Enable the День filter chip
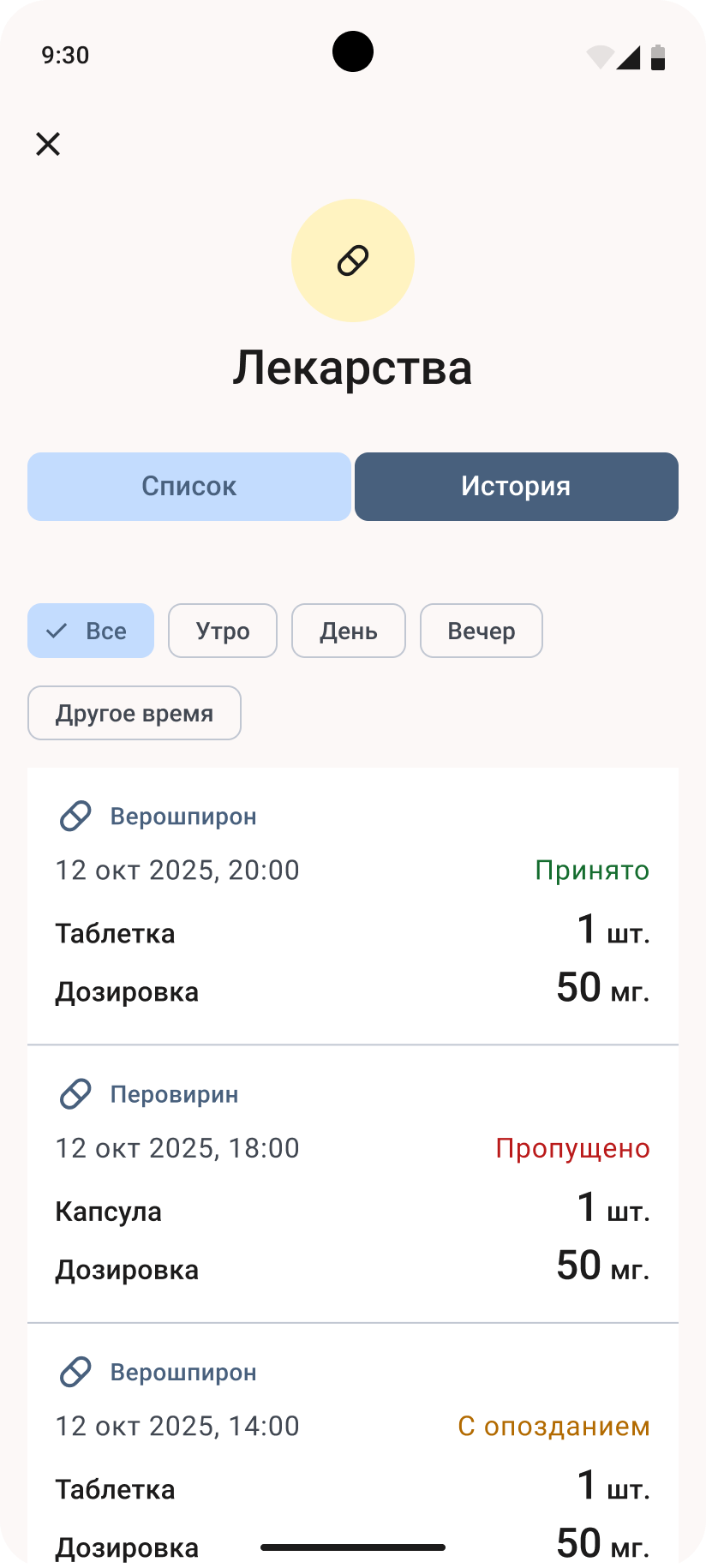The width and height of the screenshot is (706, 1568). pyautogui.click(x=349, y=631)
